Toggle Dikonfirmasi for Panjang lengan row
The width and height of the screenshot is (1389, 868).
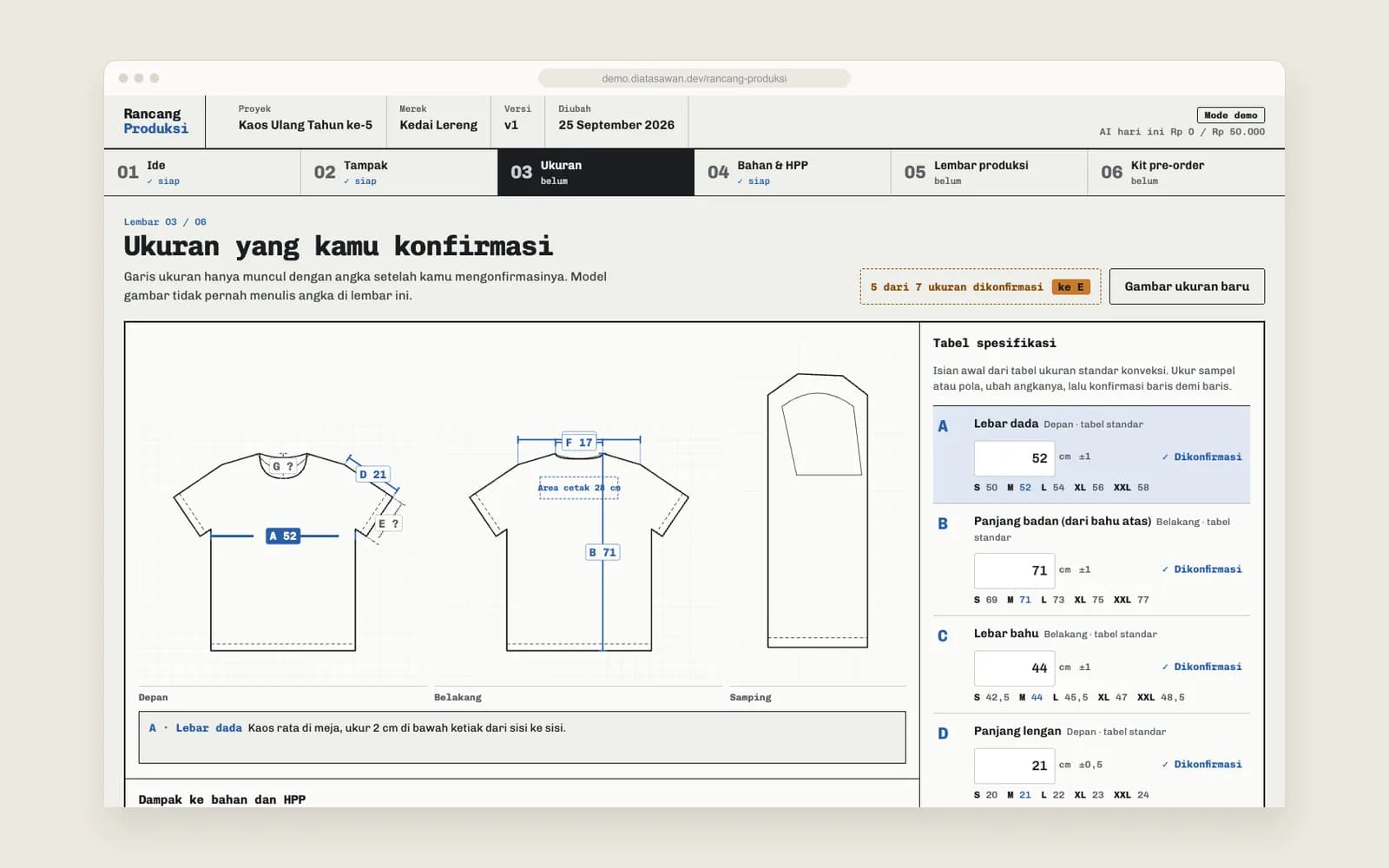(x=1201, y=765)
